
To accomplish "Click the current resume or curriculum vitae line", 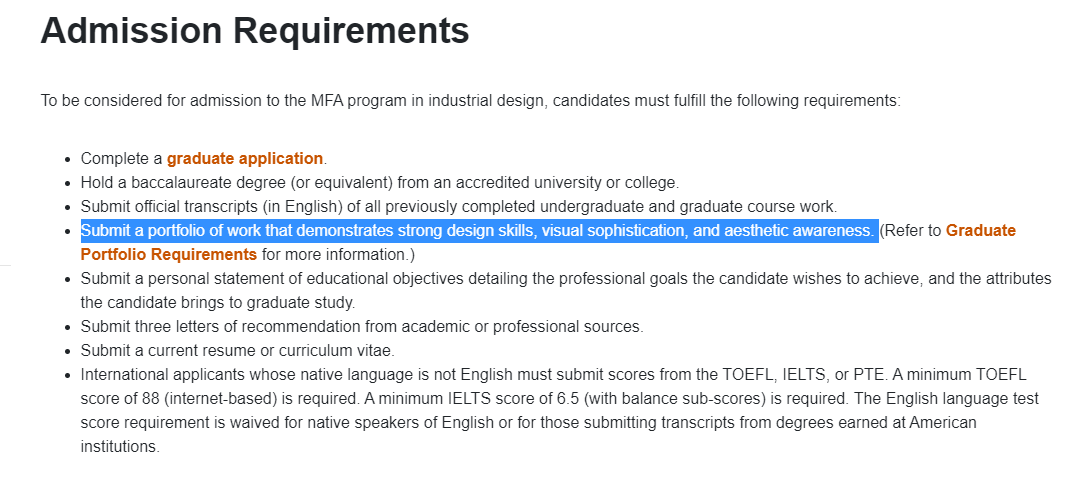I will [238, 350].
